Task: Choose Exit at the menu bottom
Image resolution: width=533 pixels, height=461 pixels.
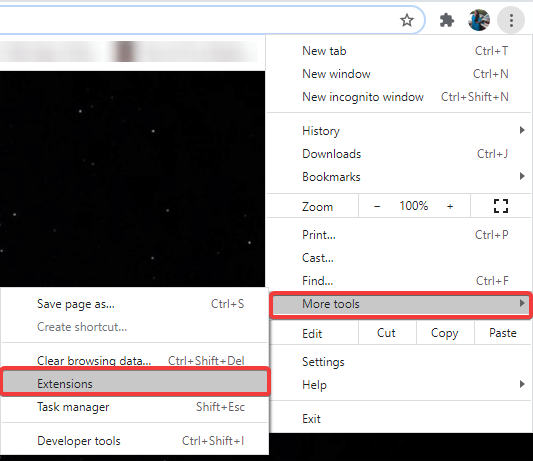Action: 400,419
